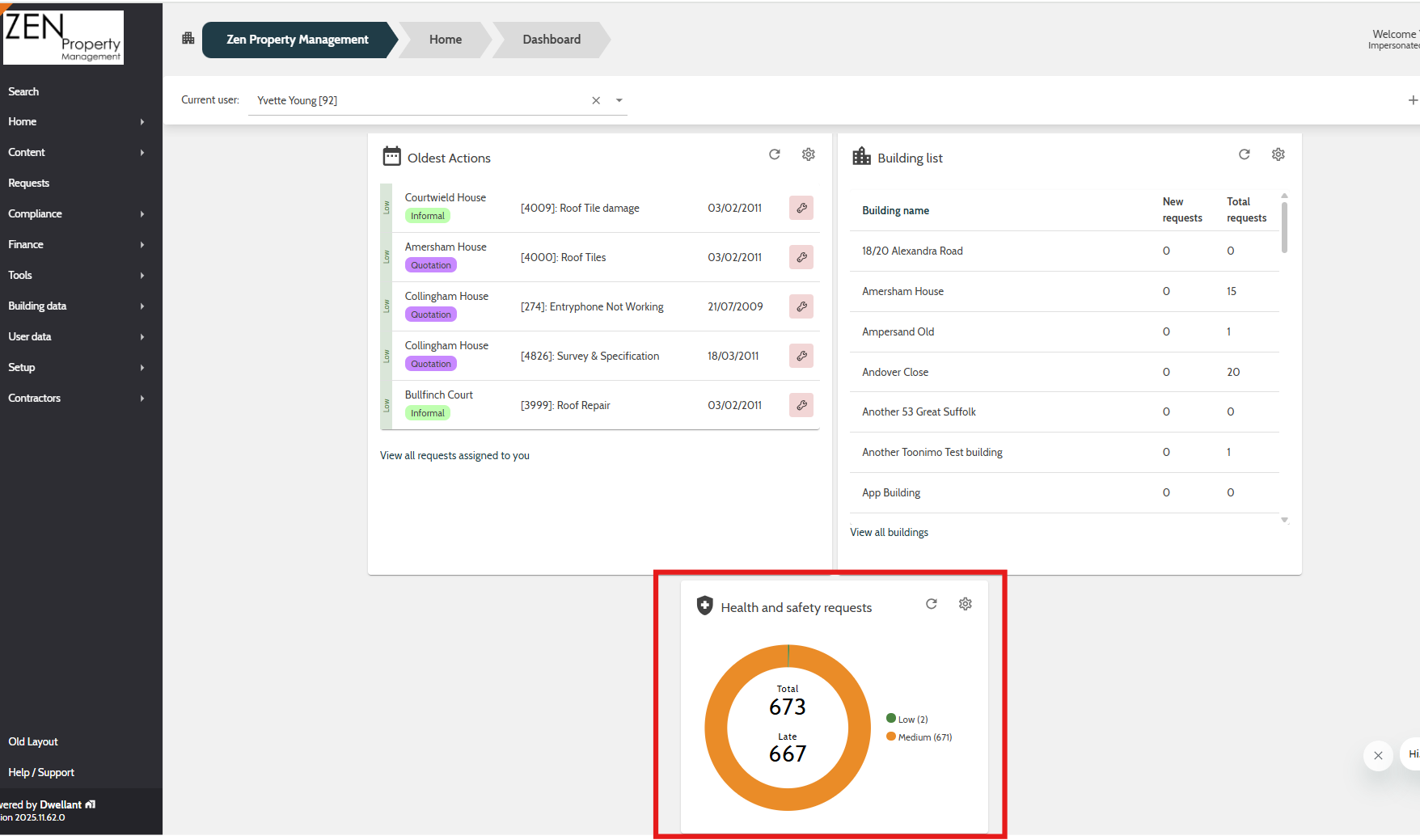This screenshot has width=1420, height=840.
Task: Open the current user dropdown arrow
Action: click(x=619, y=100)
